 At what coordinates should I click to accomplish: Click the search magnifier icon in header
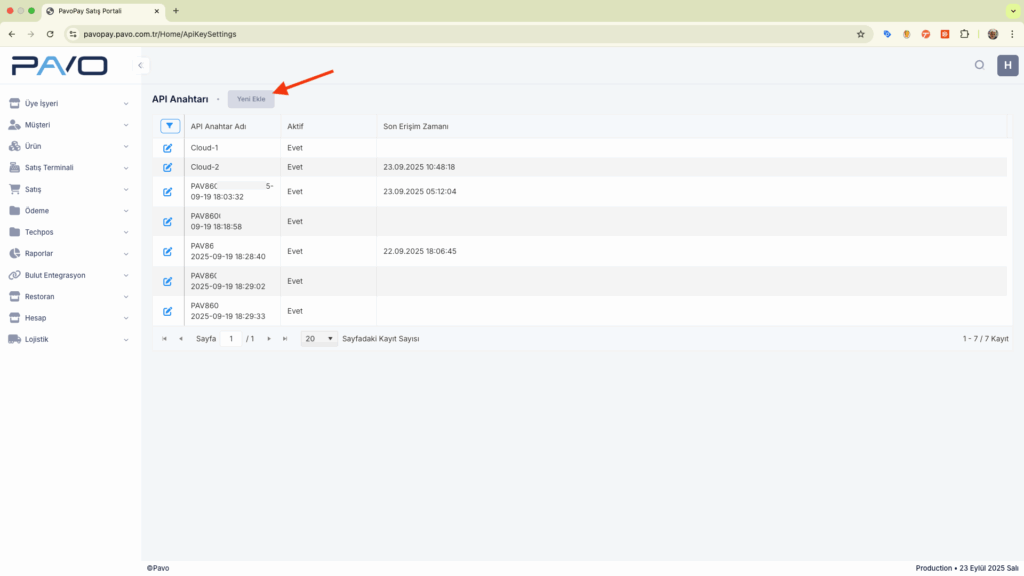pyautogui.click(x=979, y=66)
